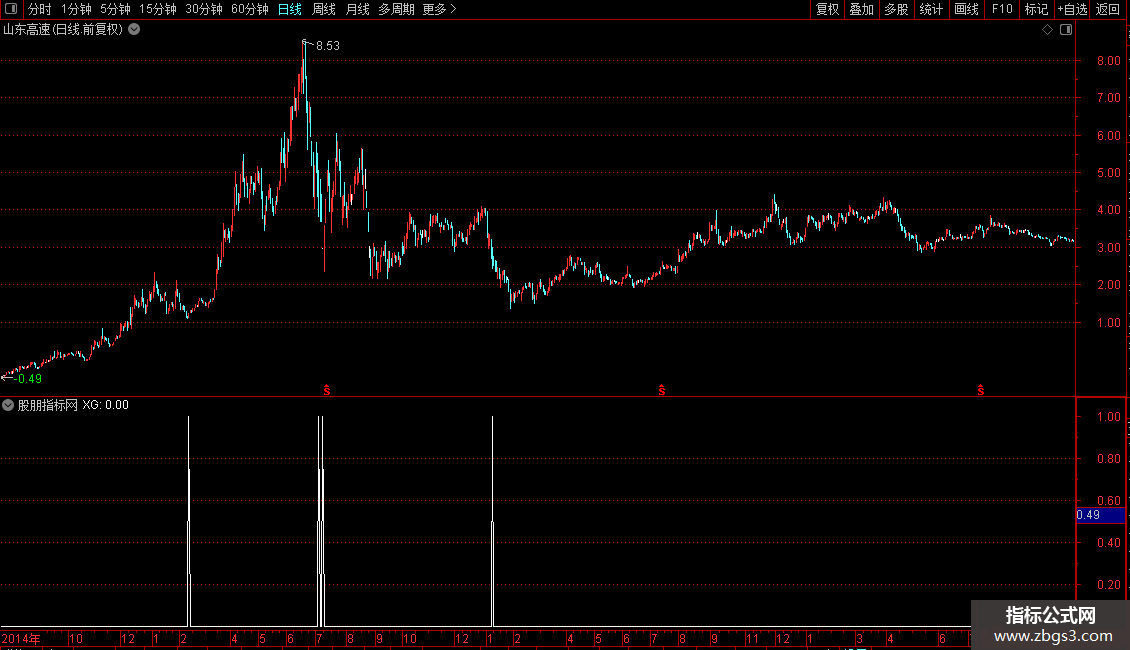Select the 60分钟 period tab

(249, 9)
